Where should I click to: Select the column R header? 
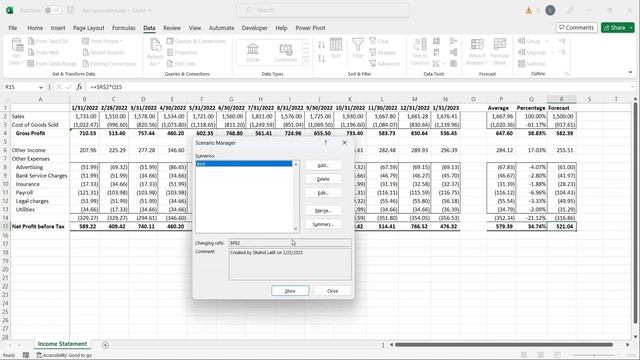[562, 99]
